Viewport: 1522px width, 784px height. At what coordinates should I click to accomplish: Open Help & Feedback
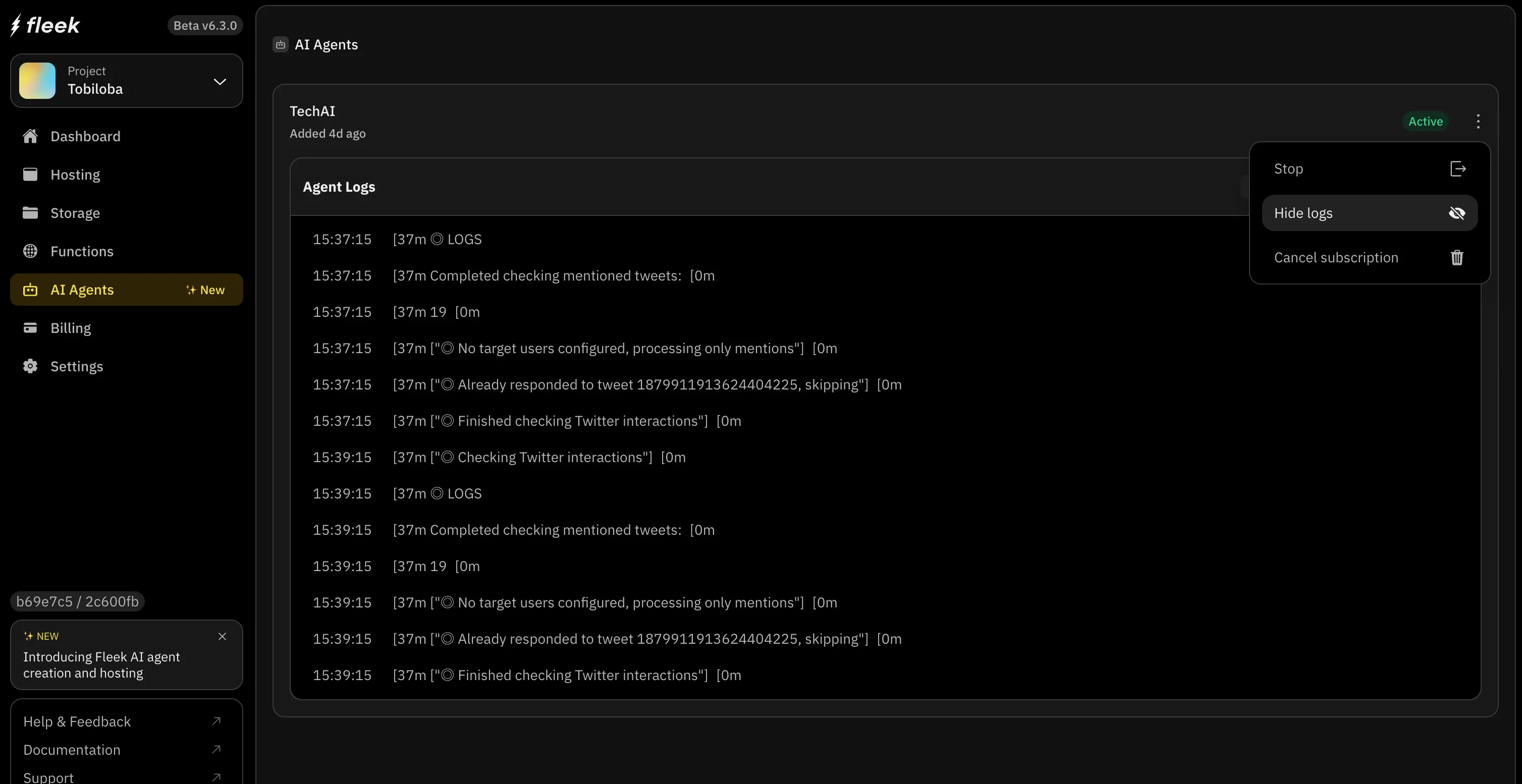click(77, 721)
